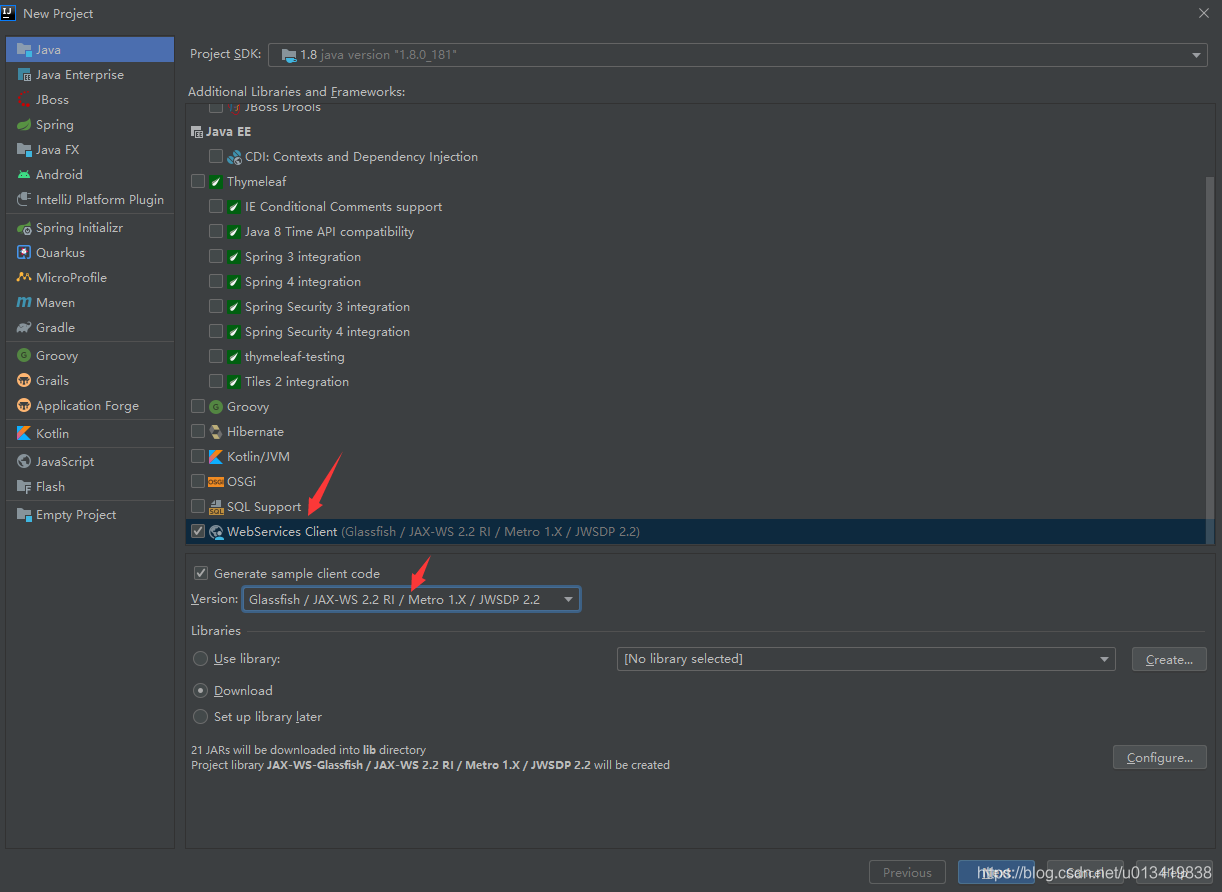Screen dimensions: 1222x892
Task: Click the WebServices Client globe icon
Action: [216, 532]
